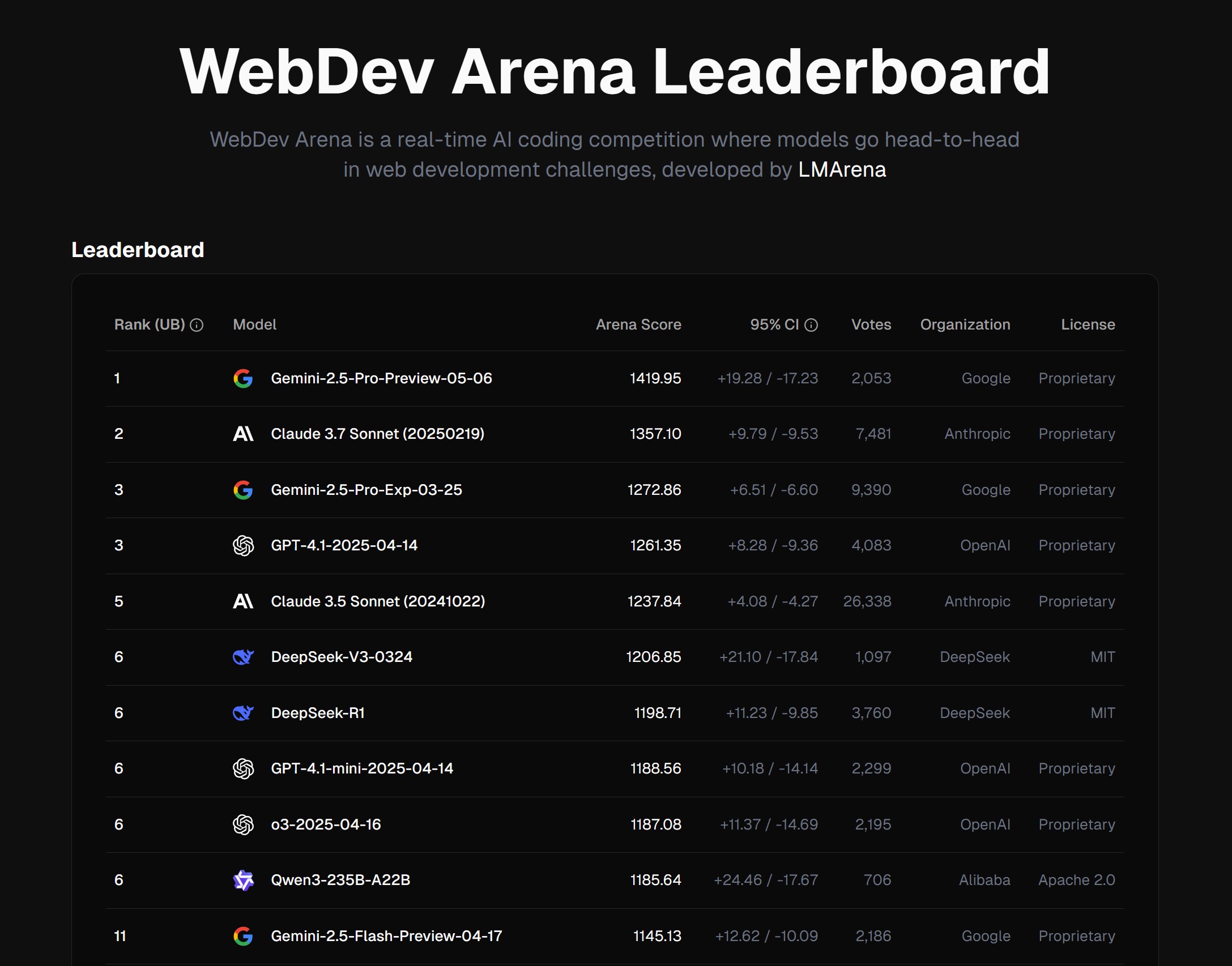Click the arena score 1145.13
1232x966 pixels.
pos(657,936)
